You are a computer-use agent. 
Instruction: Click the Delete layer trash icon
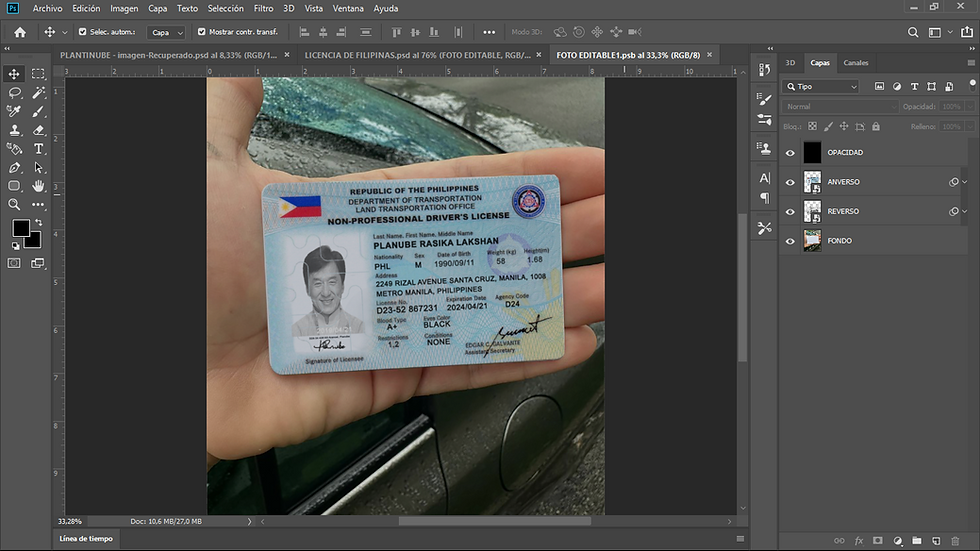(x=954, y=540)
